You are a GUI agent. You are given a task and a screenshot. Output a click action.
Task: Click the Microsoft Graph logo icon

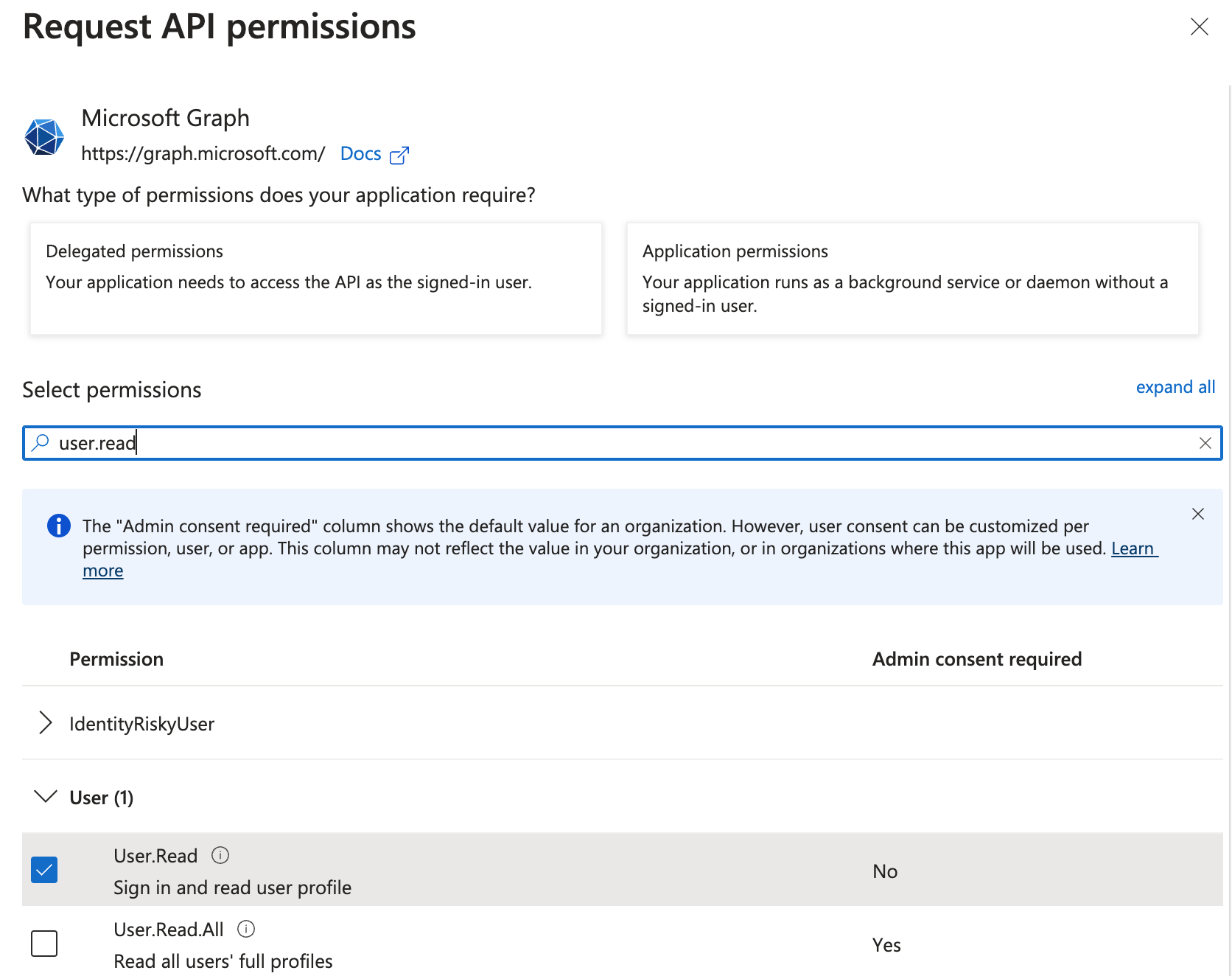[x=44, y=137]
